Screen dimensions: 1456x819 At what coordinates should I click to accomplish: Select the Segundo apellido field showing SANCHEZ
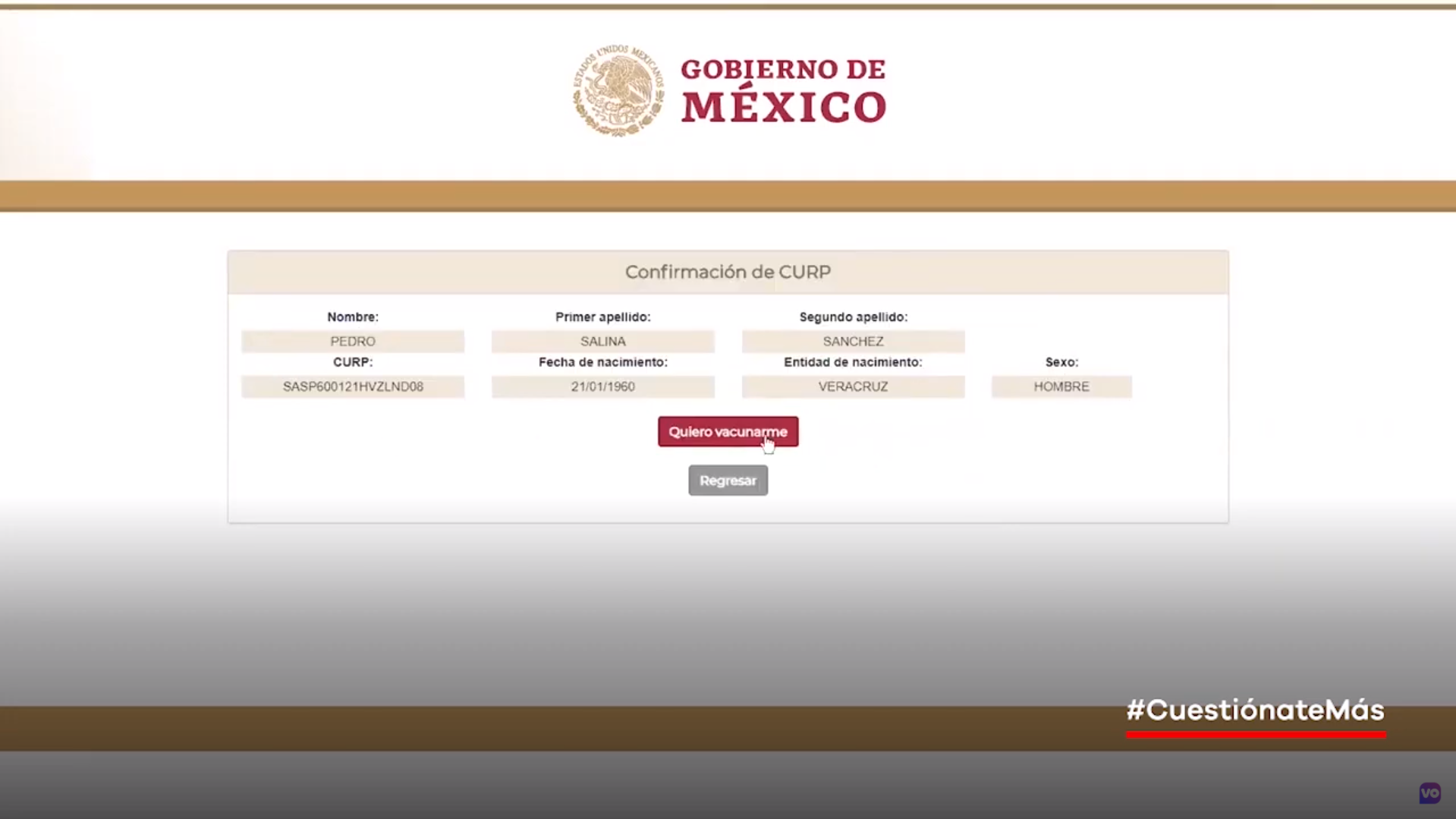click(x=852, y=341)
